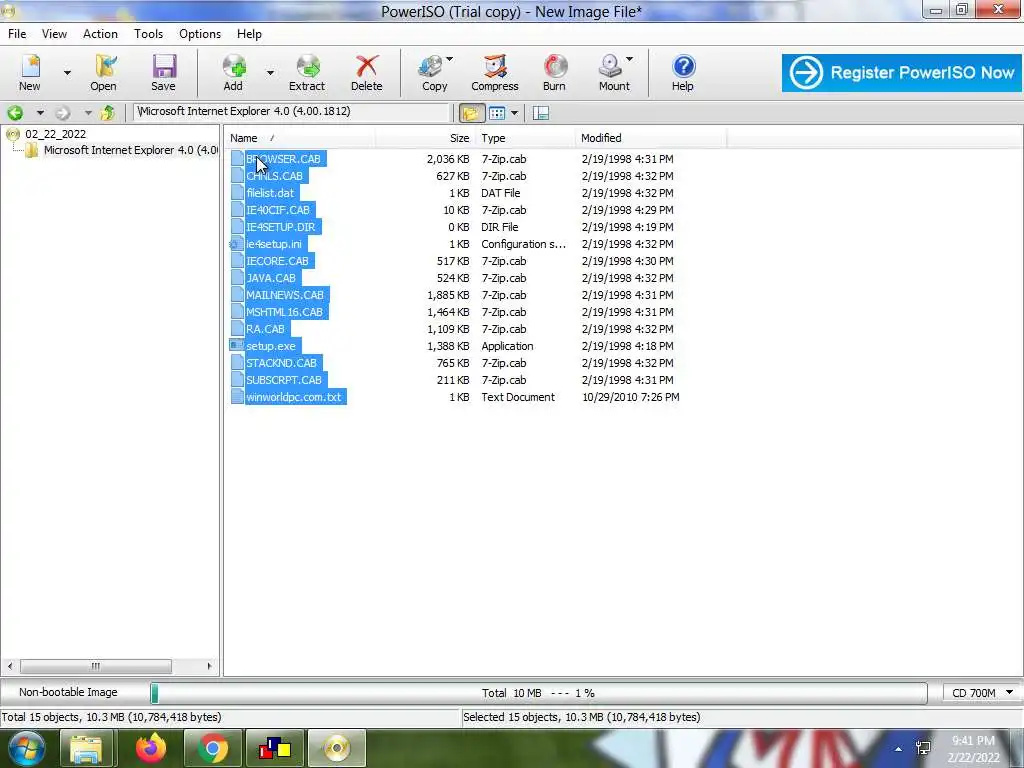Click the Burn toolbar icon
Screen dimensions: 1024x768
(x=554, y=72)
